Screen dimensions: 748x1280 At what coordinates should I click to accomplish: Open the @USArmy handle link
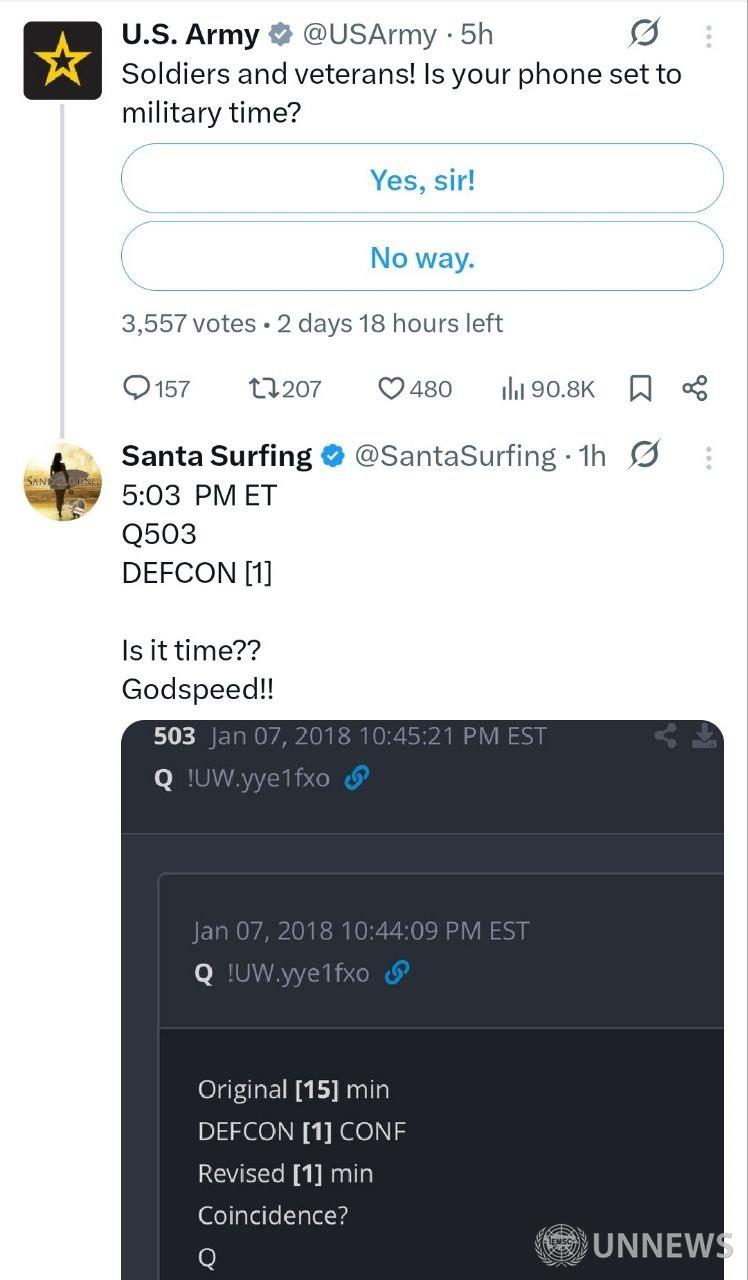(x=369, y=35)
